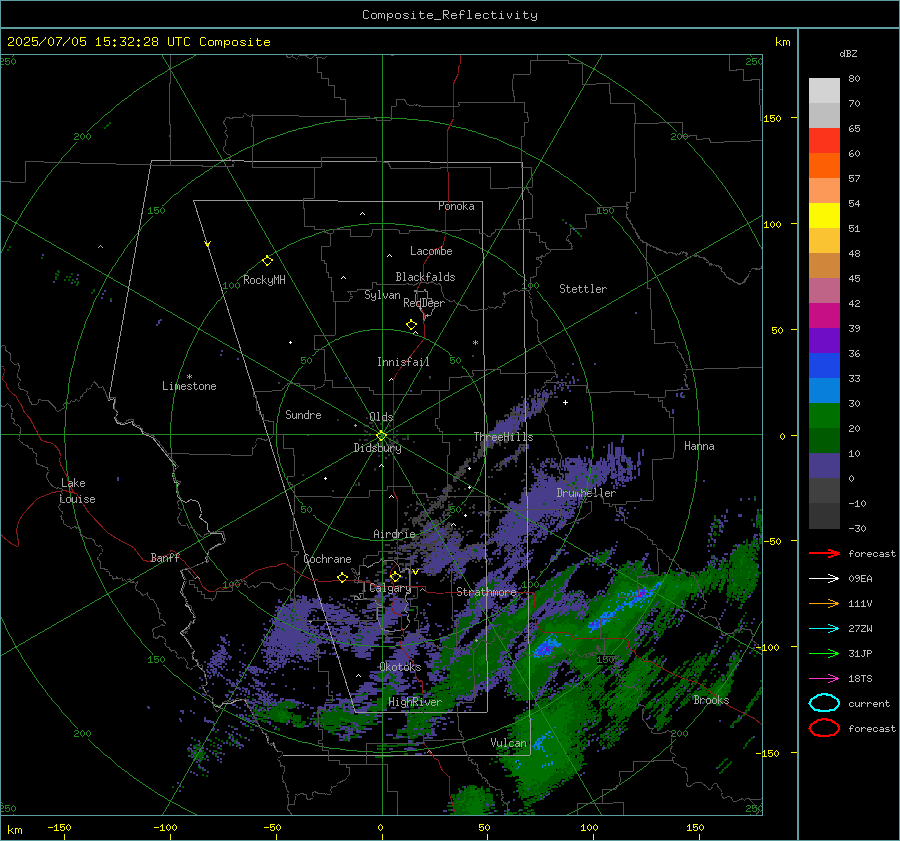900x841 pixels.
Task: Click the Lacombe city label
Action: coord(431,251)
